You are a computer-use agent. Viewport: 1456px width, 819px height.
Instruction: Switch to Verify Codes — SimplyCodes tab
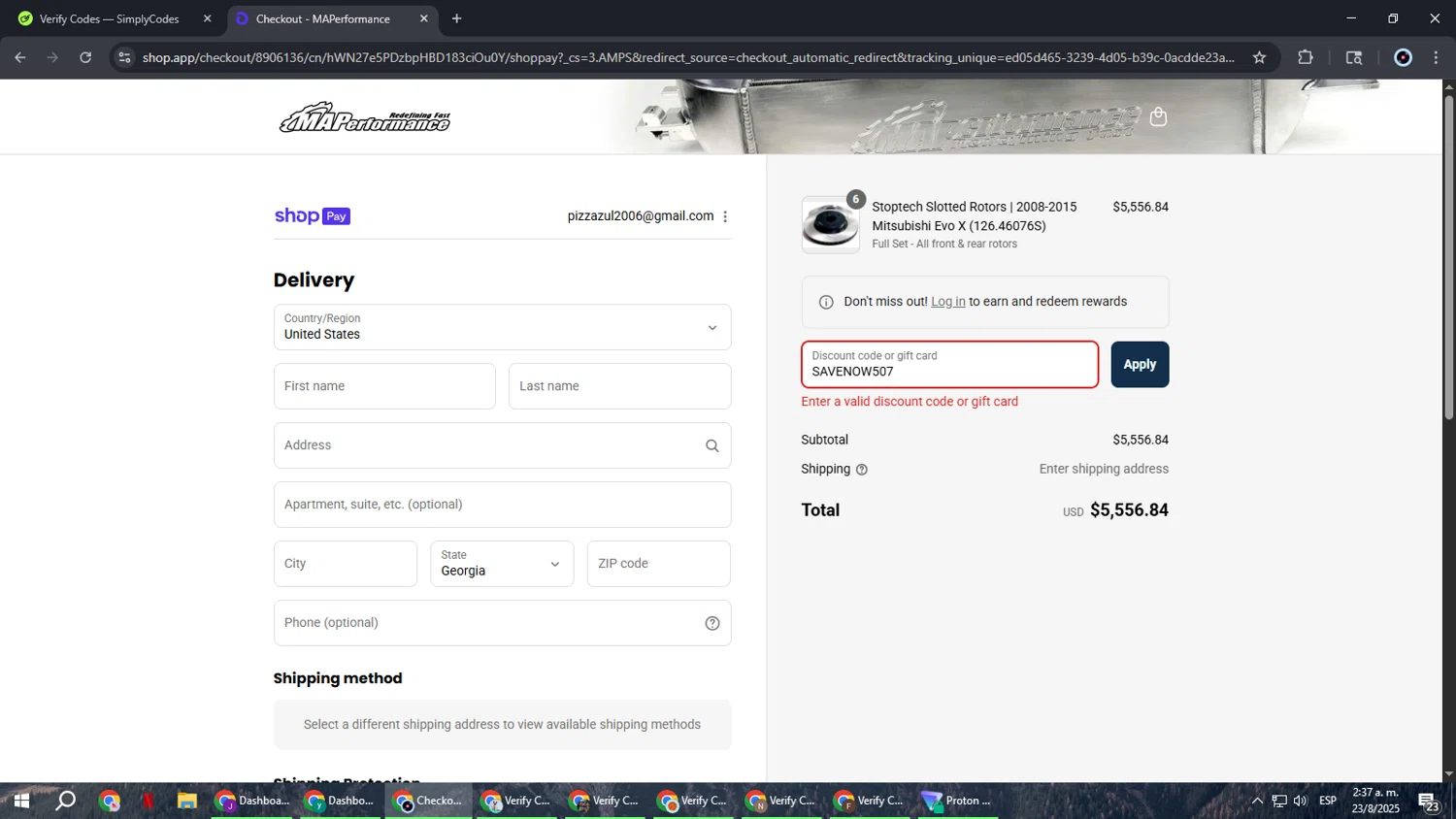pos(110,18)
